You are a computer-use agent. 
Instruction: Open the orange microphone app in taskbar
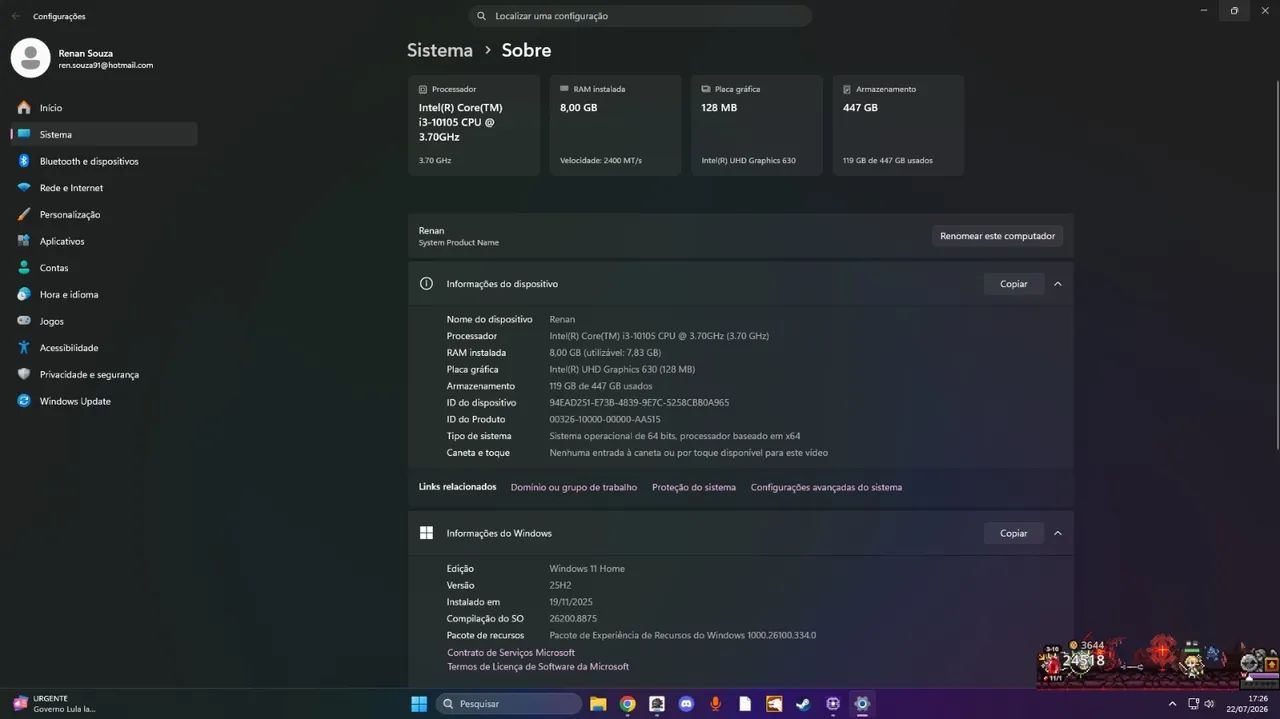[715, 704]
